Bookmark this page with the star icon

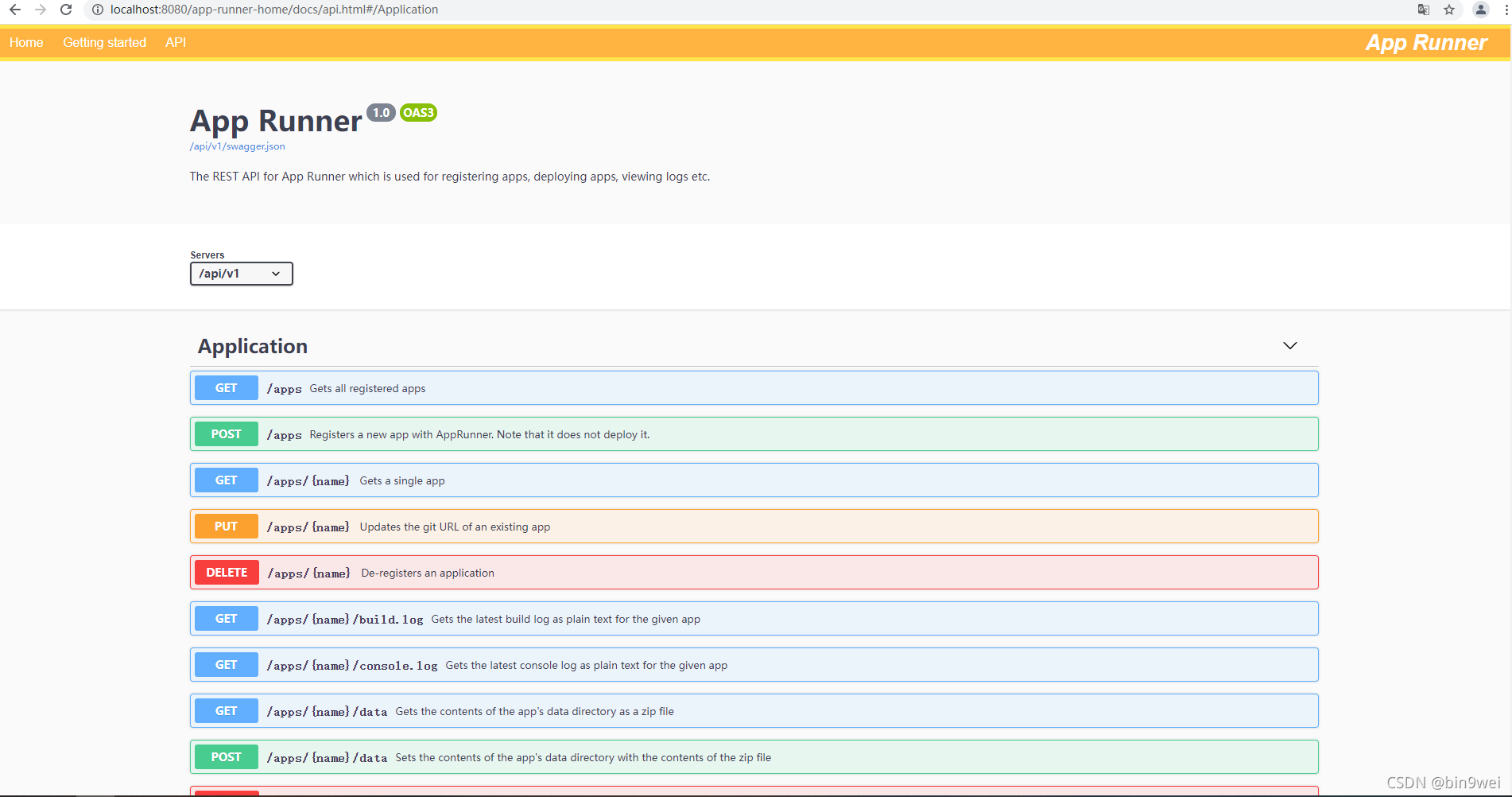pos(1449,10)
